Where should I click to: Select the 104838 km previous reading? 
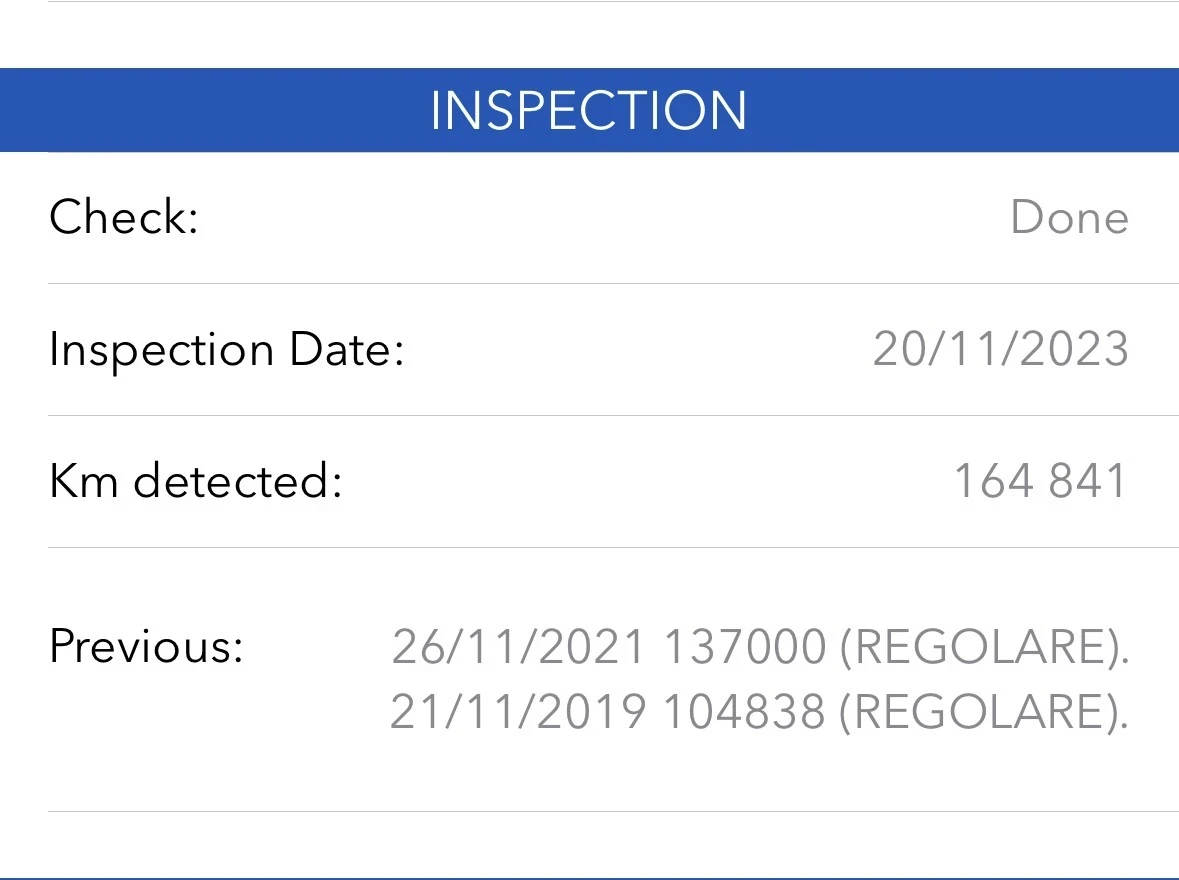point(745,712)
